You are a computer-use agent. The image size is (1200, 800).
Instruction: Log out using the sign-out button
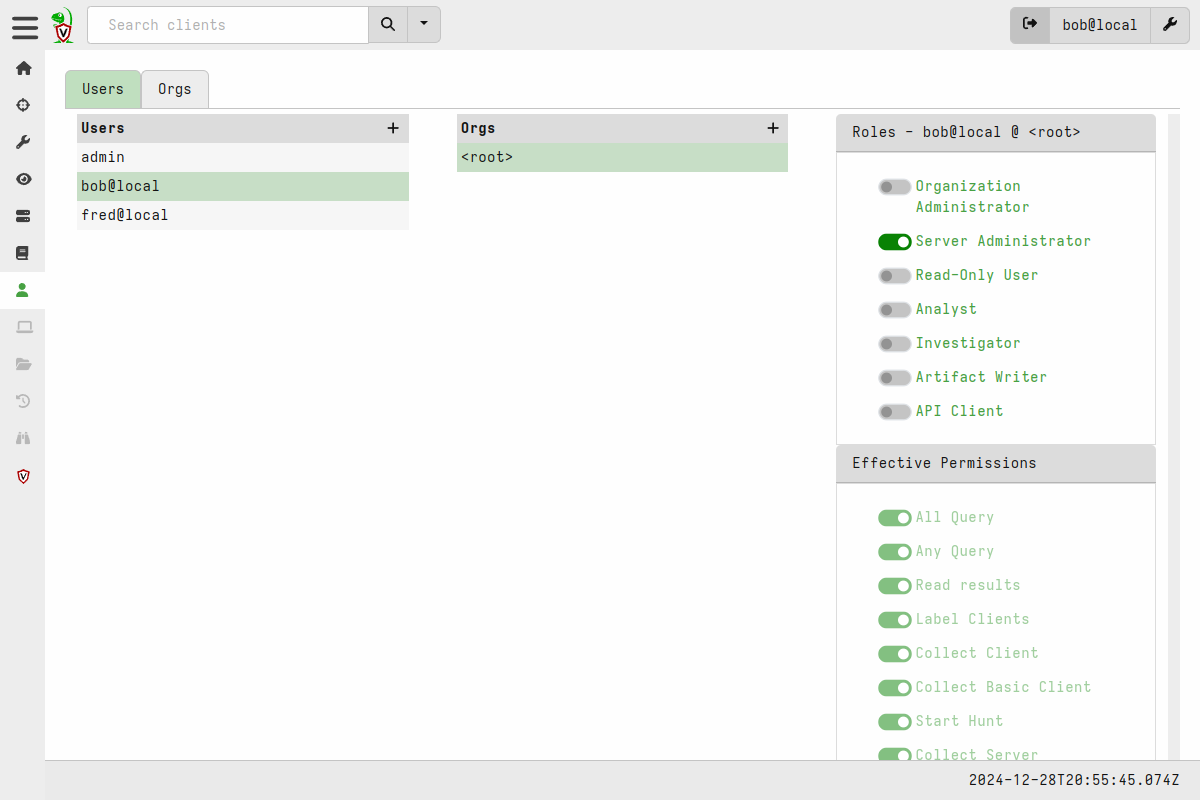[1030, 25]
